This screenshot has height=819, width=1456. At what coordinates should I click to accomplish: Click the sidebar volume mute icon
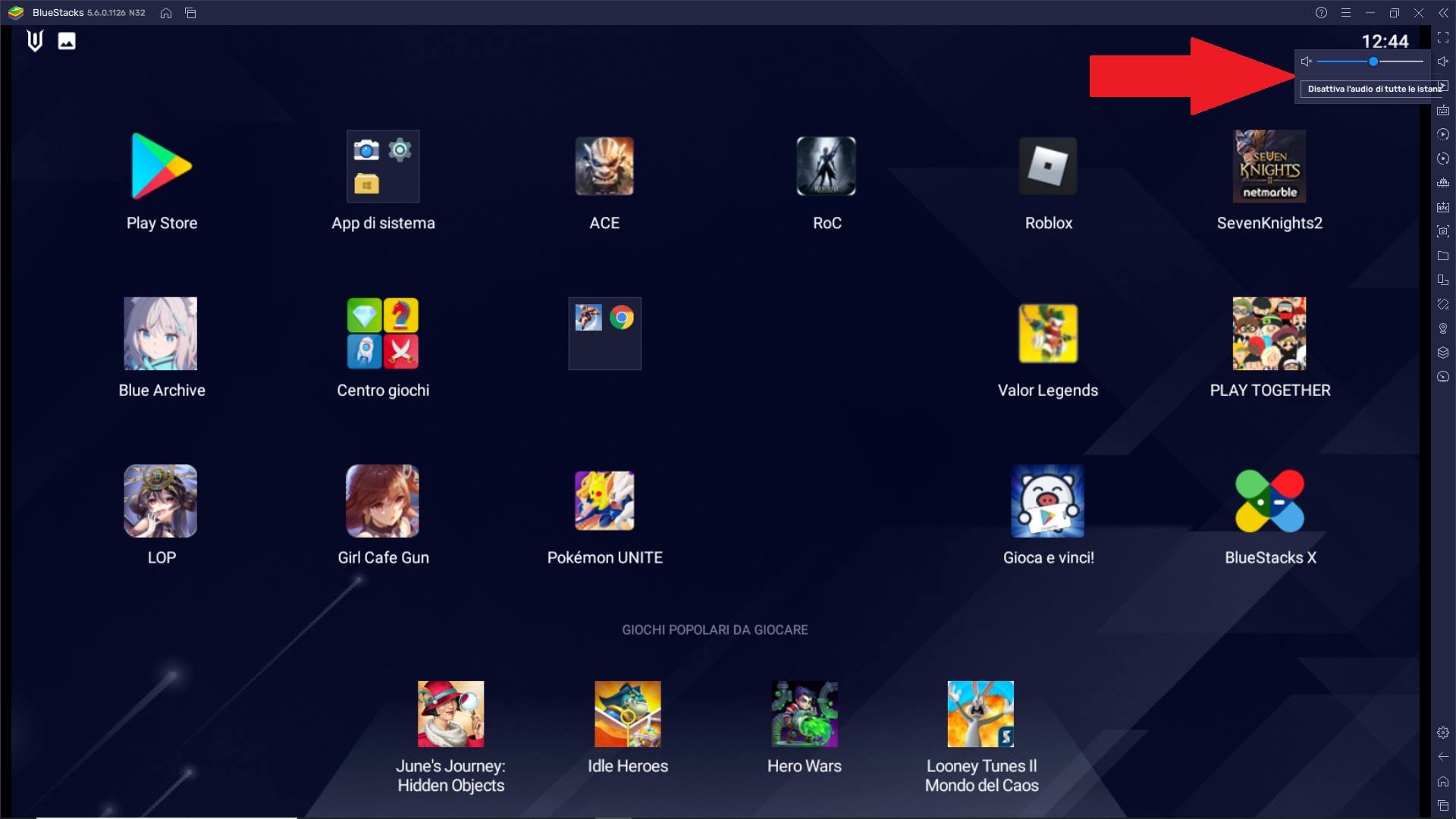[x=1443, y=61]
